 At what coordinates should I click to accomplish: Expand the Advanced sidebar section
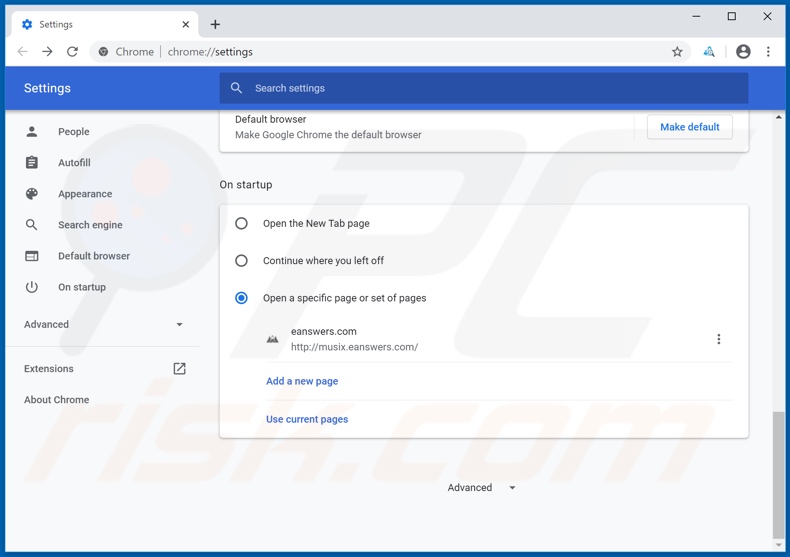point(103,324)
